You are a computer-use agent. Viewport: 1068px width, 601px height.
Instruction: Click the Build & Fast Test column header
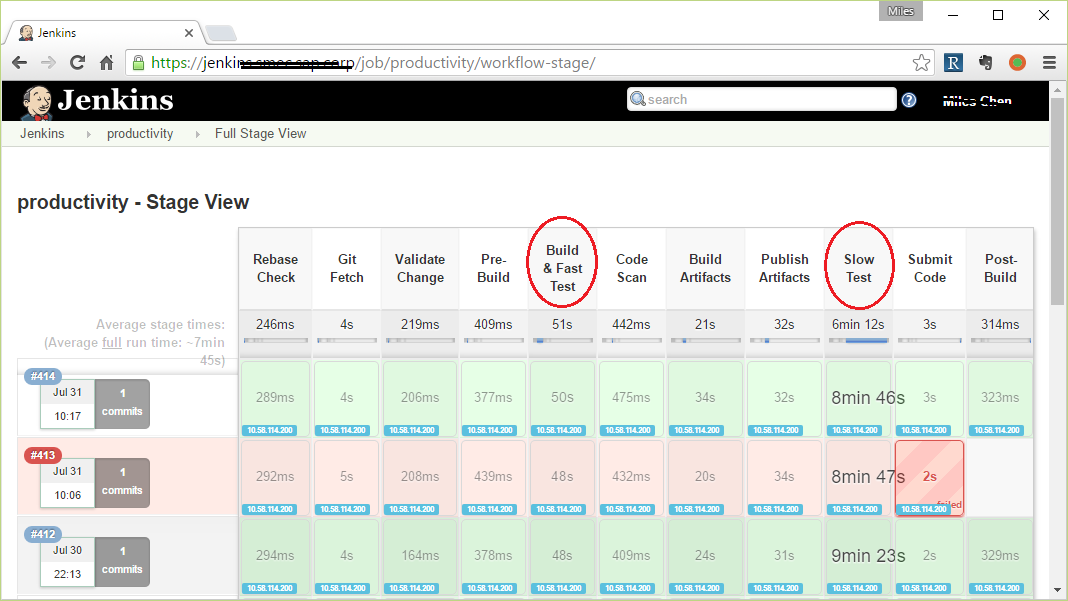pyautogui.click(x=562, y=268)
